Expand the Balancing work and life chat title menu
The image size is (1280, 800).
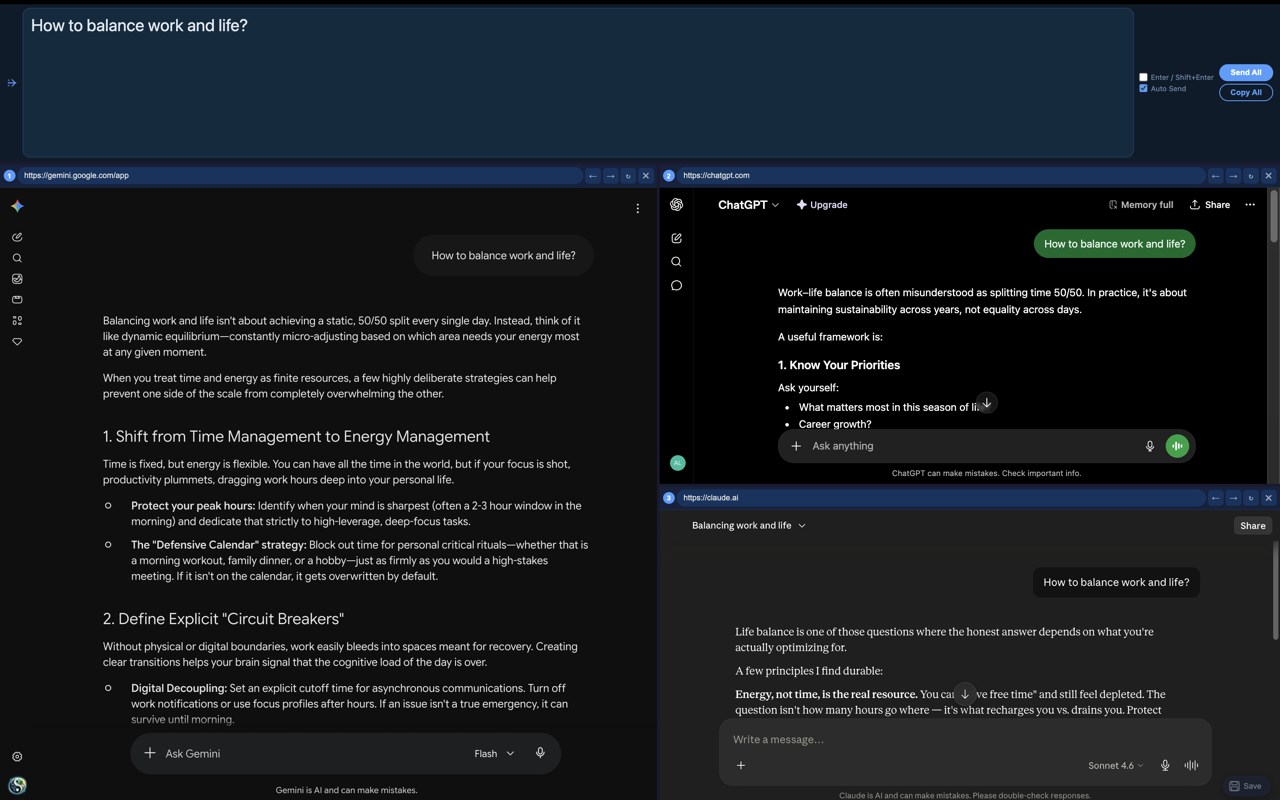[x=748, y=525]
